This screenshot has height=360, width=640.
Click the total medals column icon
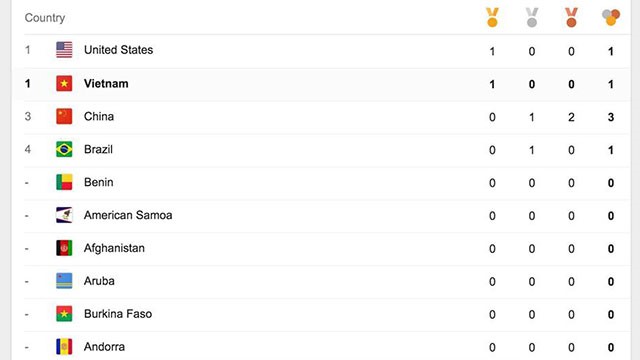click(x=611, y=18)
